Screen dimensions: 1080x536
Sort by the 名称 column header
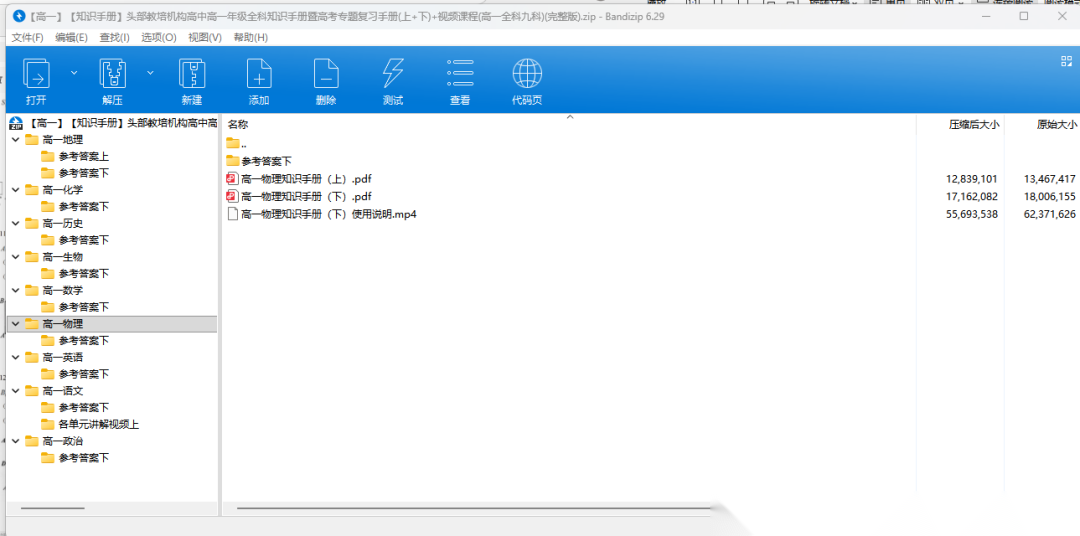coord(238,125)
